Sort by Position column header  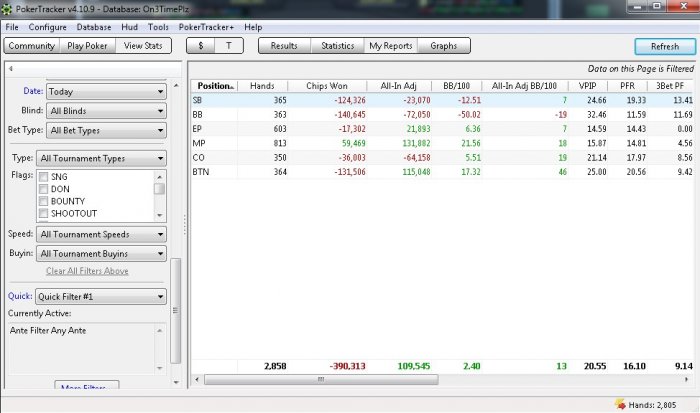click(215, 86)
